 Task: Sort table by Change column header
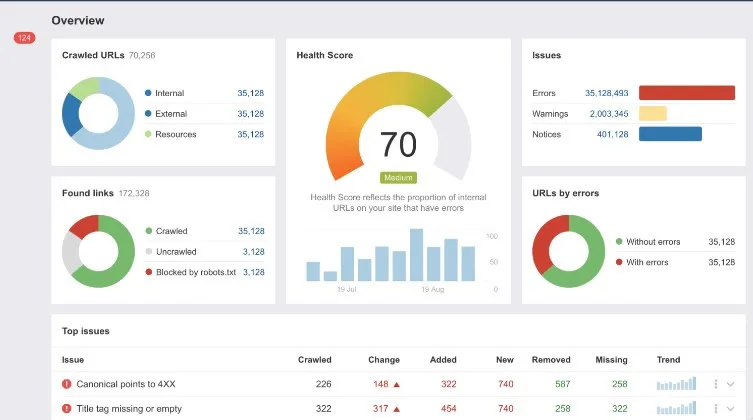tap(384, 360)
